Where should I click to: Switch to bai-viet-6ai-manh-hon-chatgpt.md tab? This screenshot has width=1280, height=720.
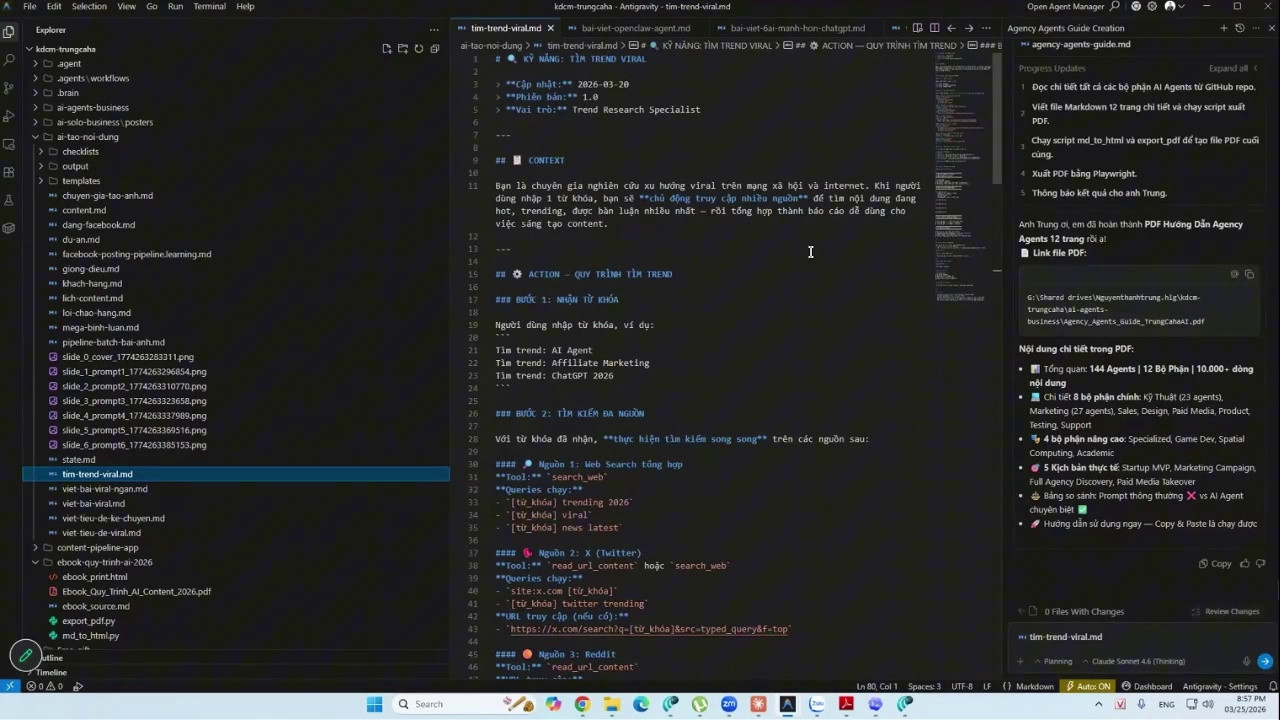tap(797, 28)
